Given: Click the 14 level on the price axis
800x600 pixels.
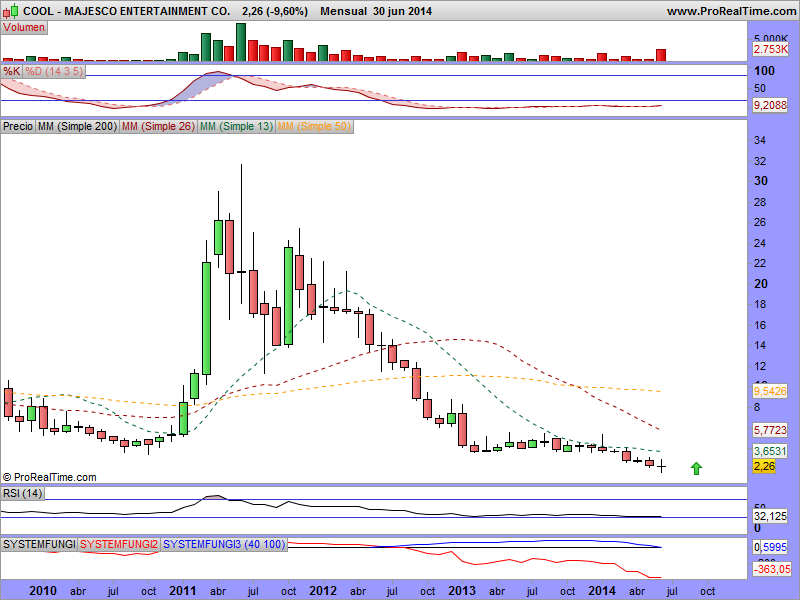Looking at the screenshot, I should click(x=760, y=345).
